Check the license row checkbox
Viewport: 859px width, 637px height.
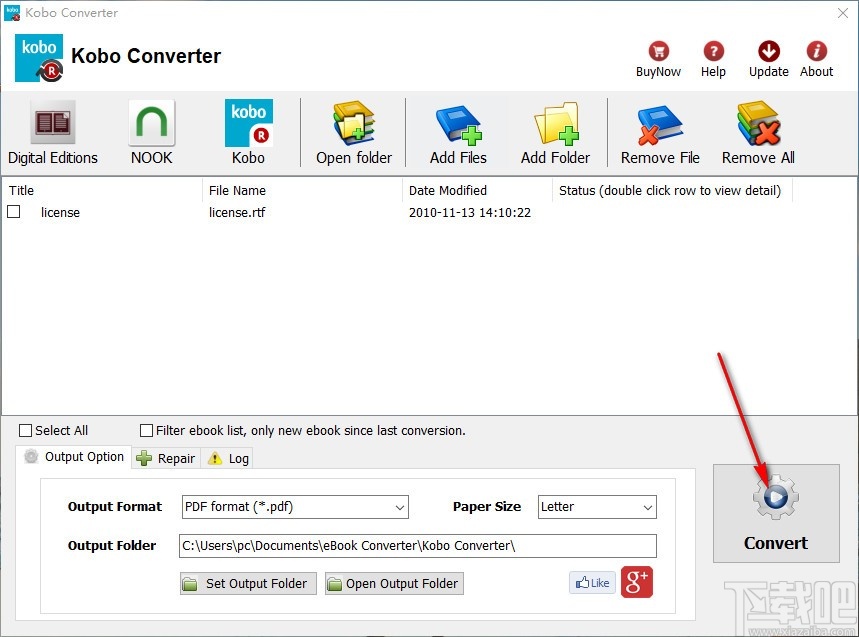pos(14,211)
